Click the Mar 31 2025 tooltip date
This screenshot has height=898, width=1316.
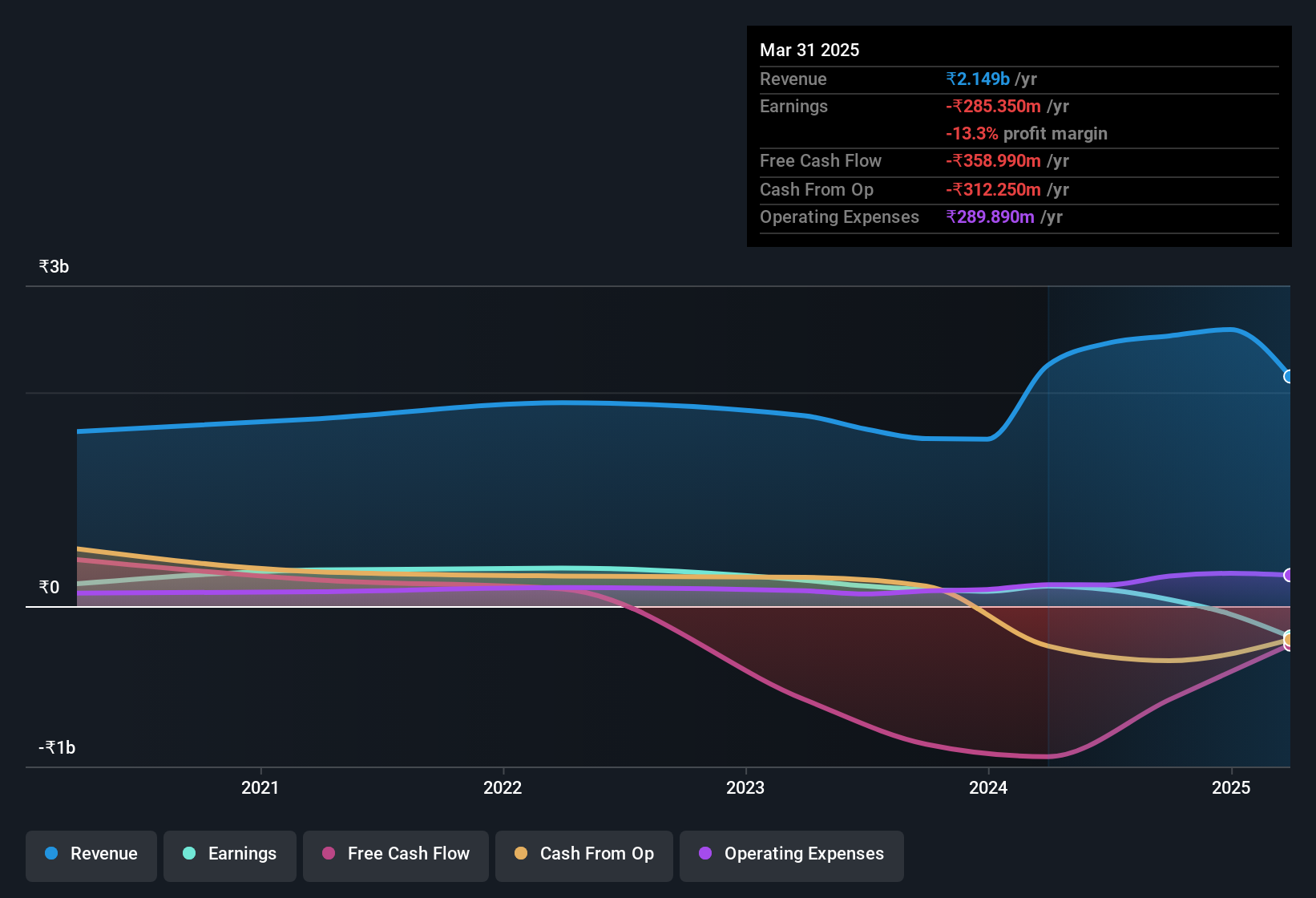[809, 50]
